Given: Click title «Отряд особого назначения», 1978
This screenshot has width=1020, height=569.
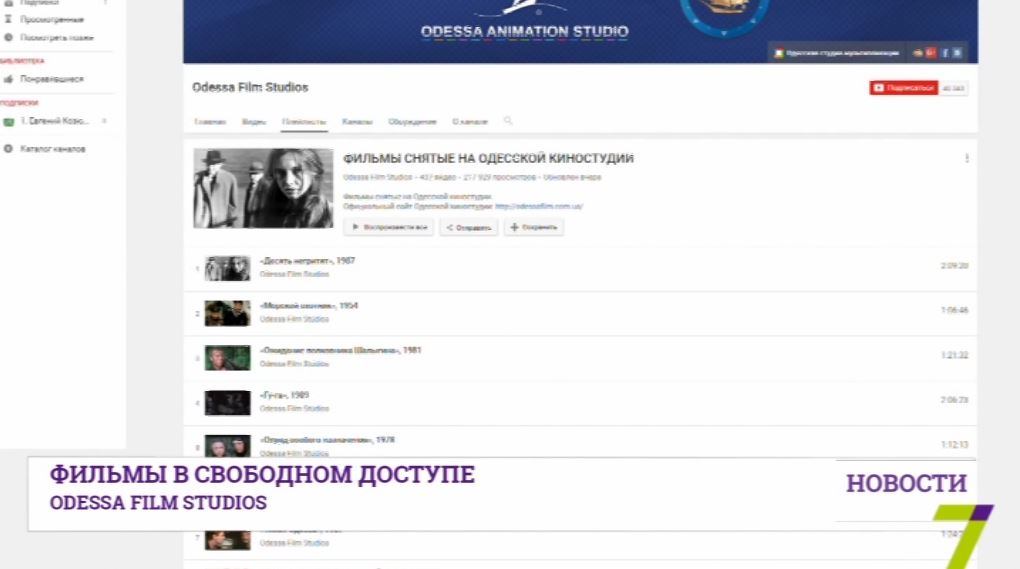Looking at the screenshot, I should click(327, 440).
